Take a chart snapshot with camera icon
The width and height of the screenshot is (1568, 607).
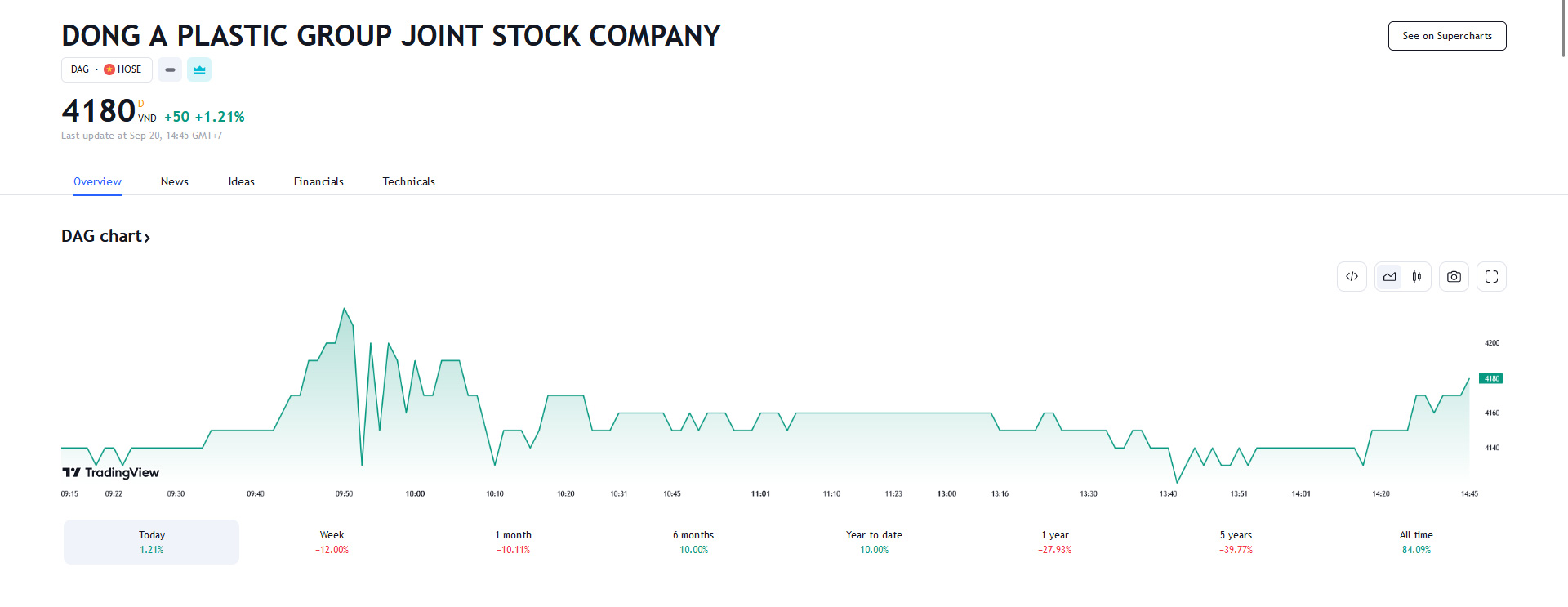(1454, 277)
